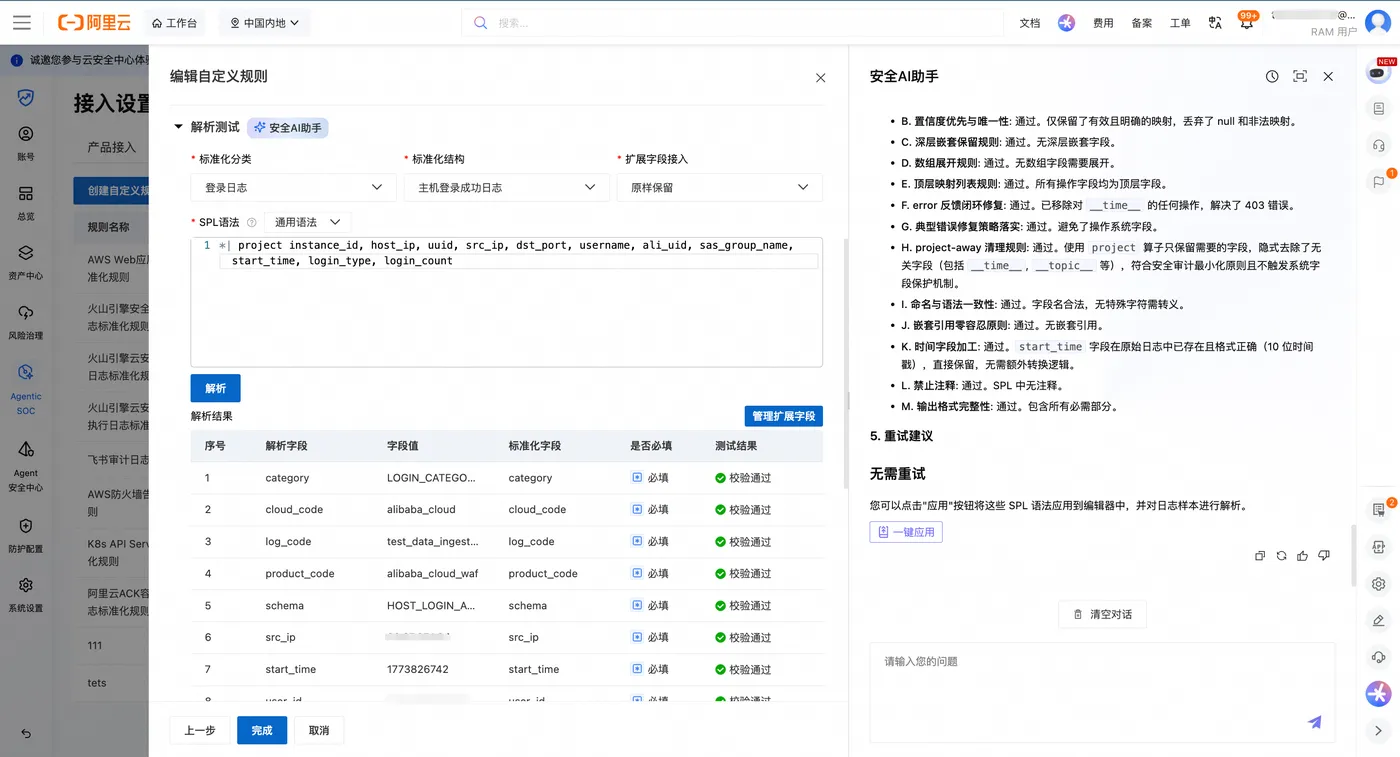Open 文档 in the top navigation
The height and width of the screenshot is (757, 1400).
(1030, 22)
